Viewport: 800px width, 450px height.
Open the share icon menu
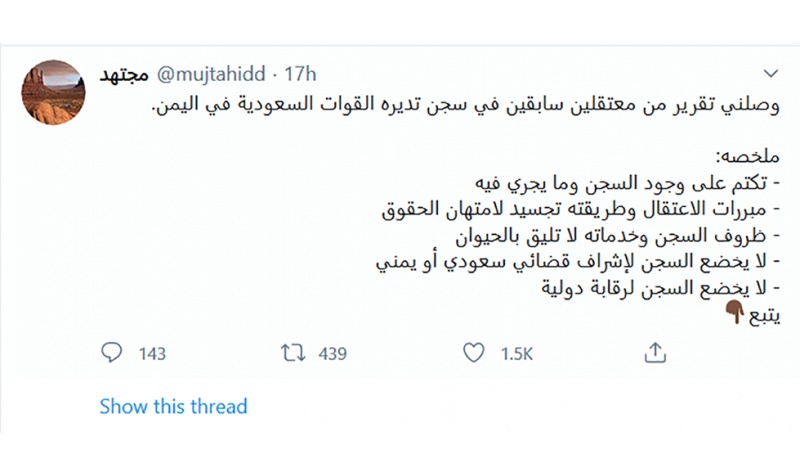click(x=656, y=353)
